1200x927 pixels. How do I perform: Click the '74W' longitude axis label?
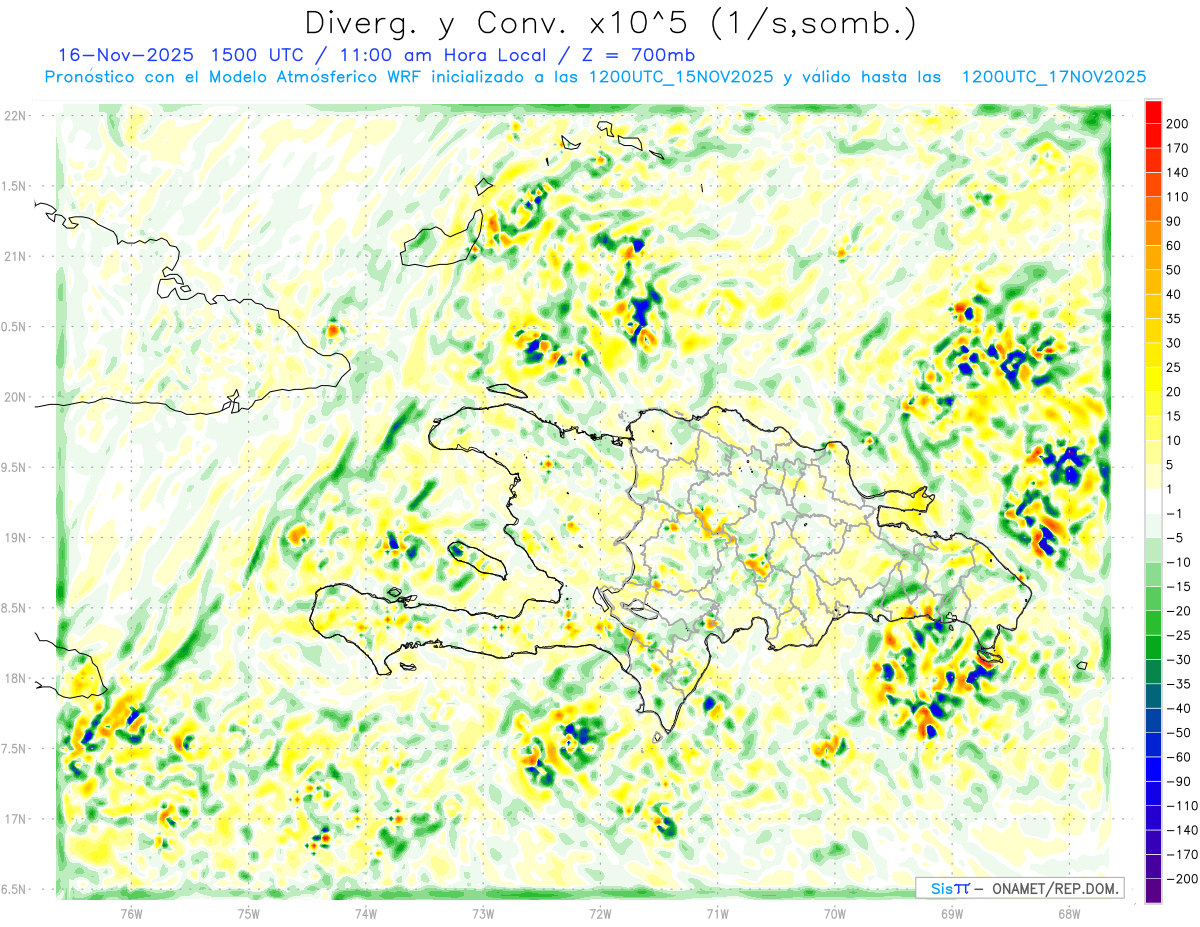pos(366,913)
